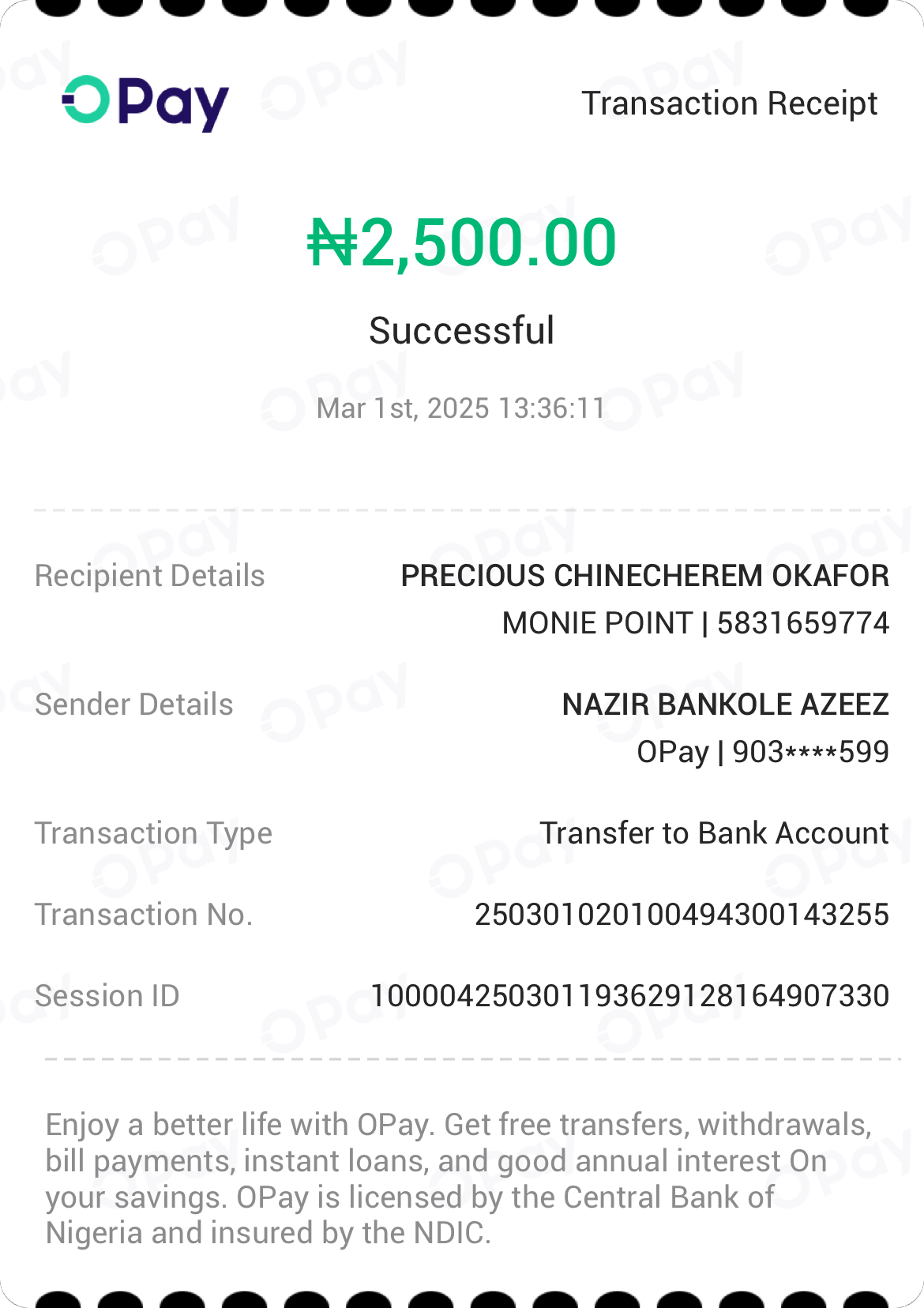Click the masked sender number 903****599
The width and height of the screenshot is (924, 1308).
810,752
